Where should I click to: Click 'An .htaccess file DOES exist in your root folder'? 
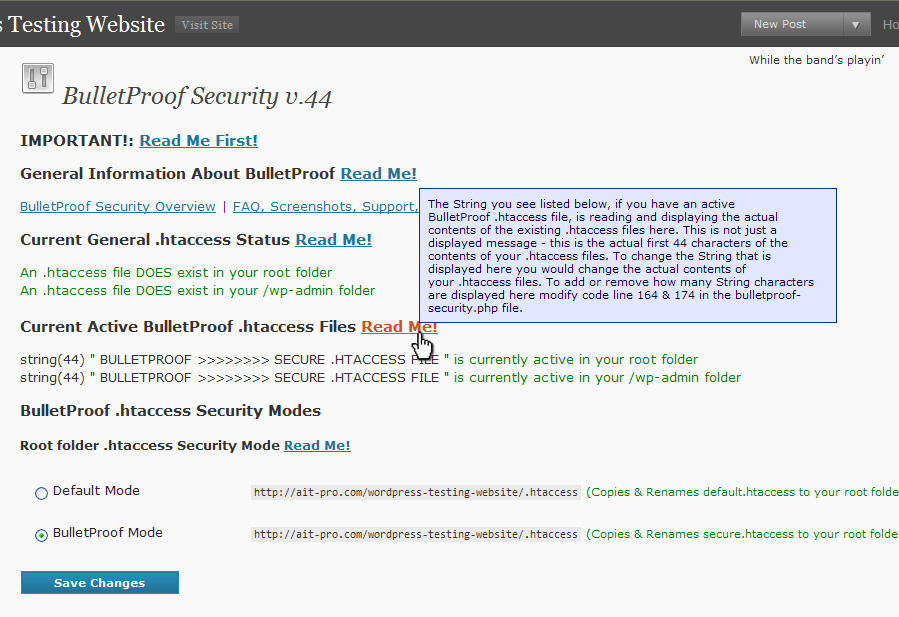(176, 272)
